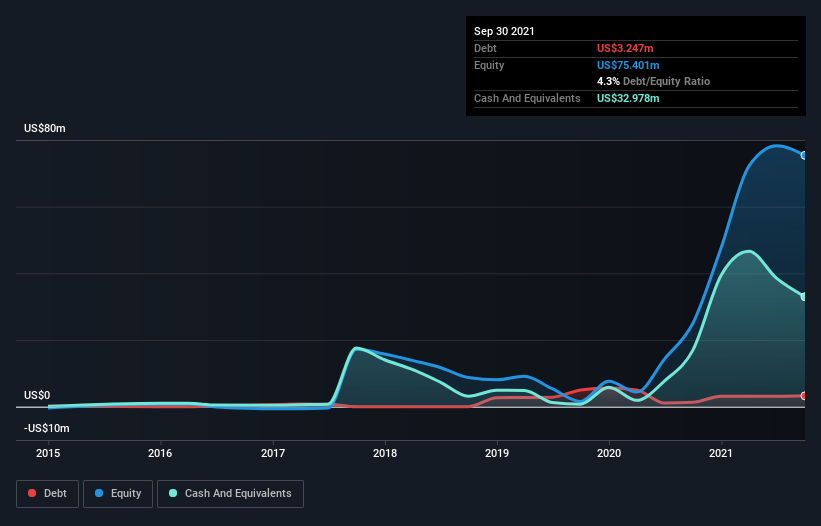The image size is (821, 526).
Task: Click the red Debt end data point
Action: (x=804, y=396)
